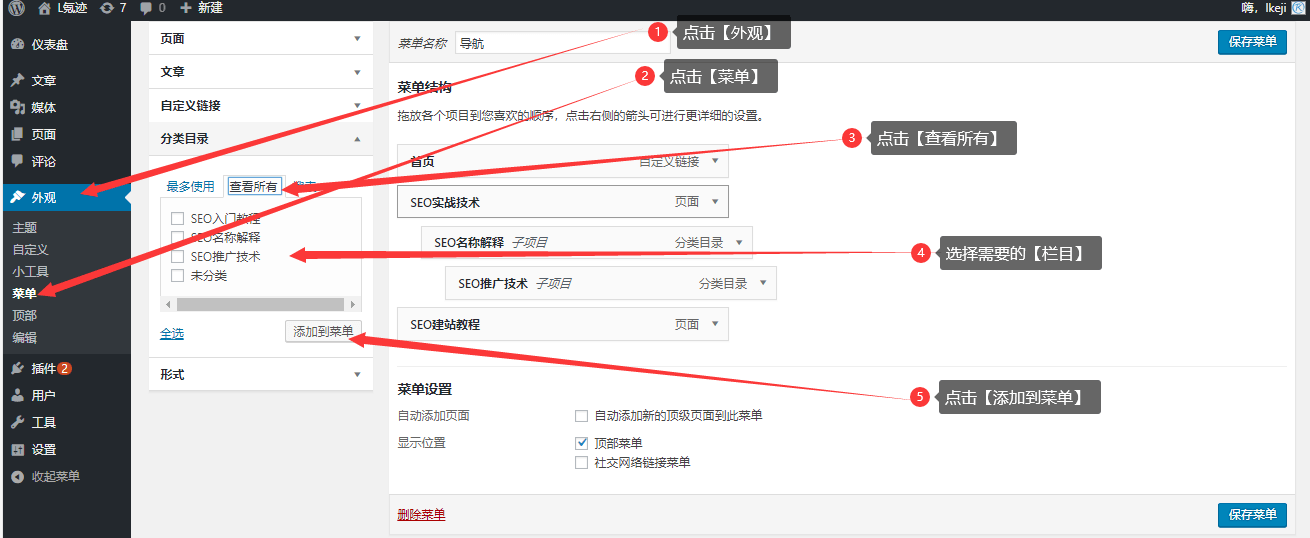
Task: Switch to the 最多使用 tab
Action: pyautogui.click(x=190, y=187)
